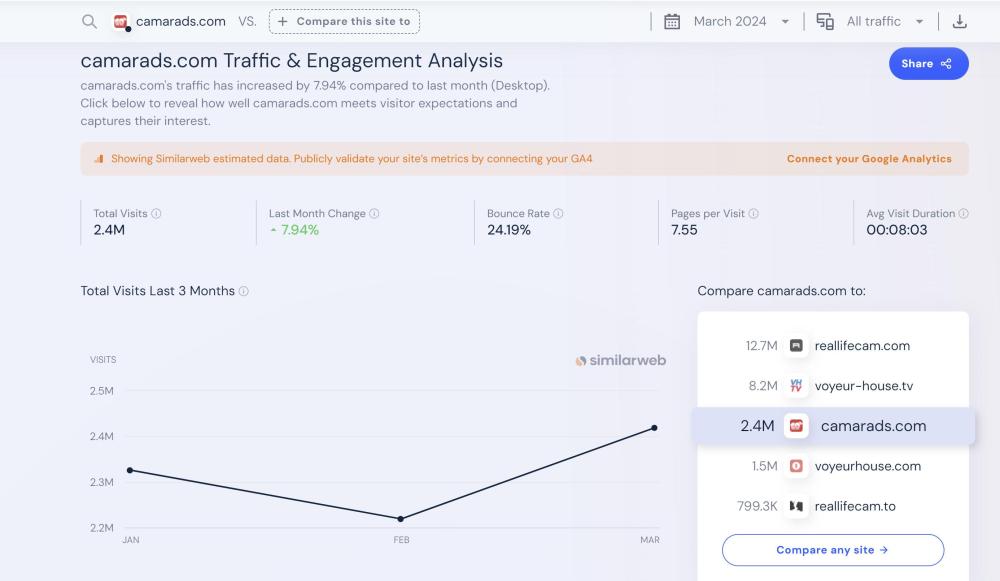Click the calendar icon beside March 2024

point(672,21)
